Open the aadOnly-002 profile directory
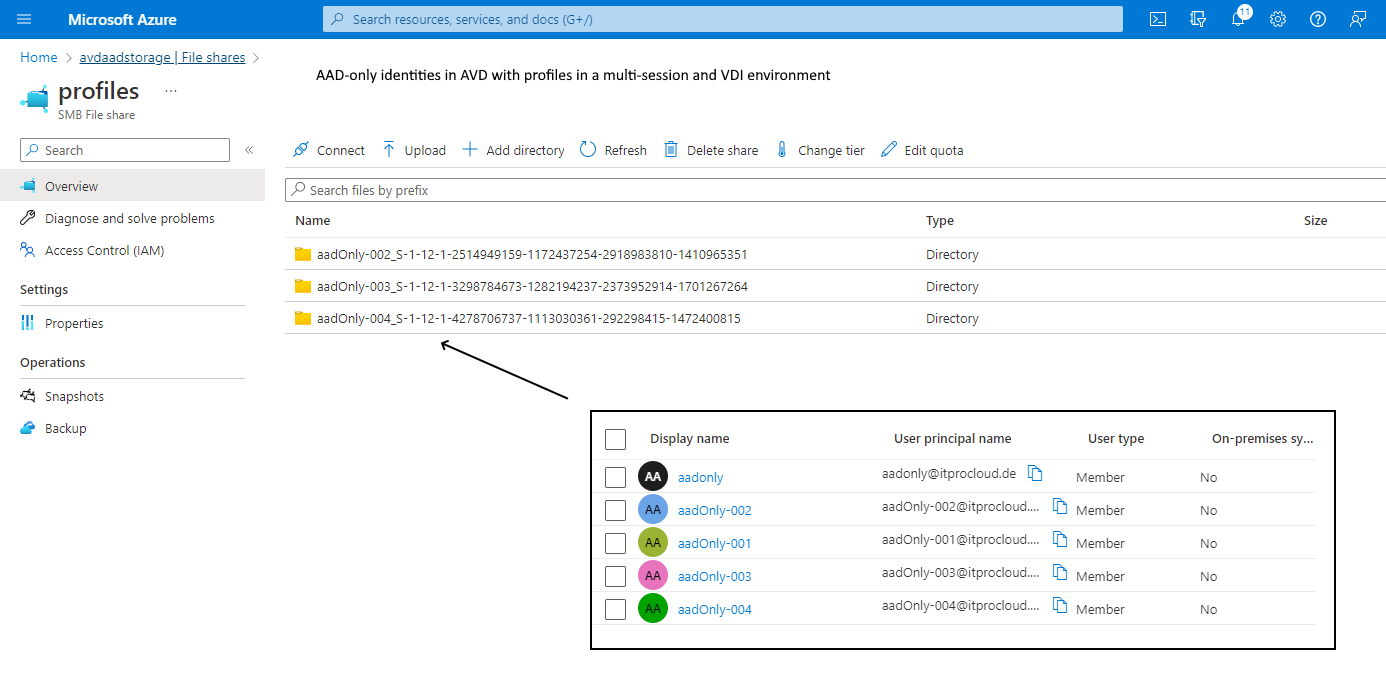Screen dimensions: 1386x678 532,254
